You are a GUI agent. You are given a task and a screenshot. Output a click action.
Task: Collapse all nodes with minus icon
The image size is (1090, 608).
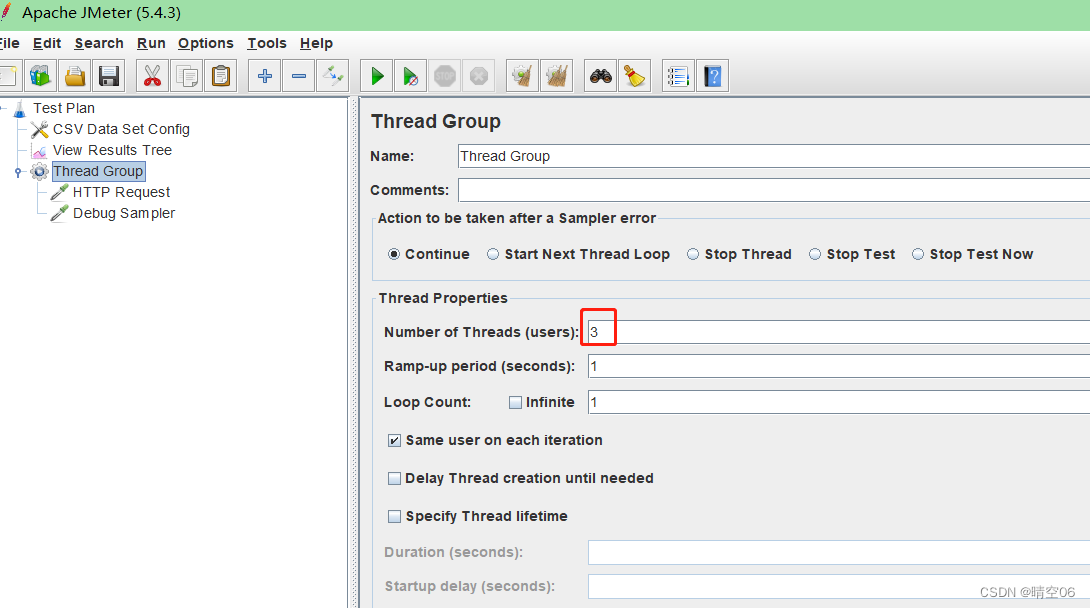(x=299, y=76)
